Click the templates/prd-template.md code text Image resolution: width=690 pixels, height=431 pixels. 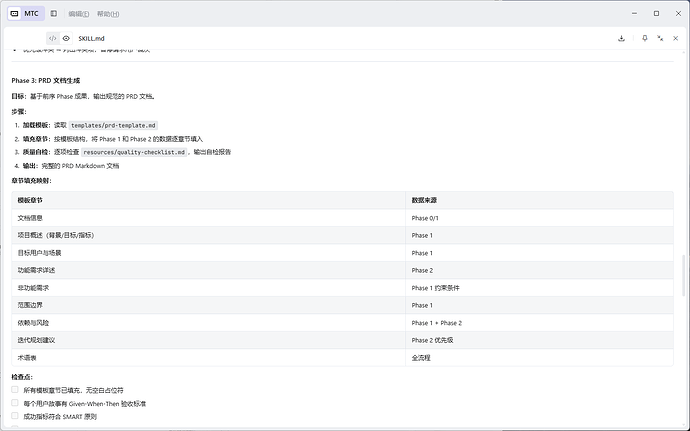point(113,125)
